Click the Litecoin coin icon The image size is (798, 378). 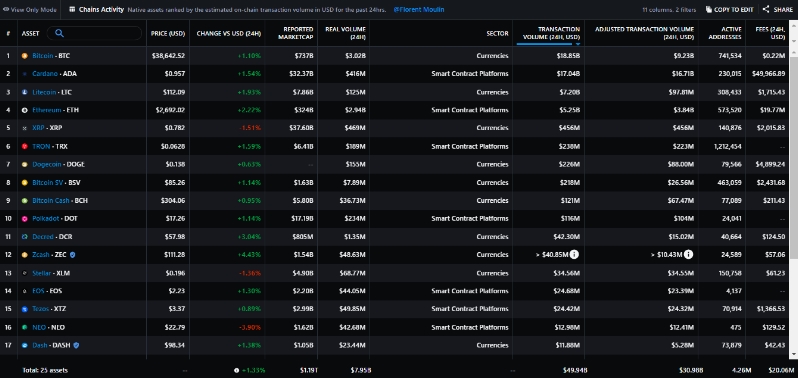pos(24,92)
